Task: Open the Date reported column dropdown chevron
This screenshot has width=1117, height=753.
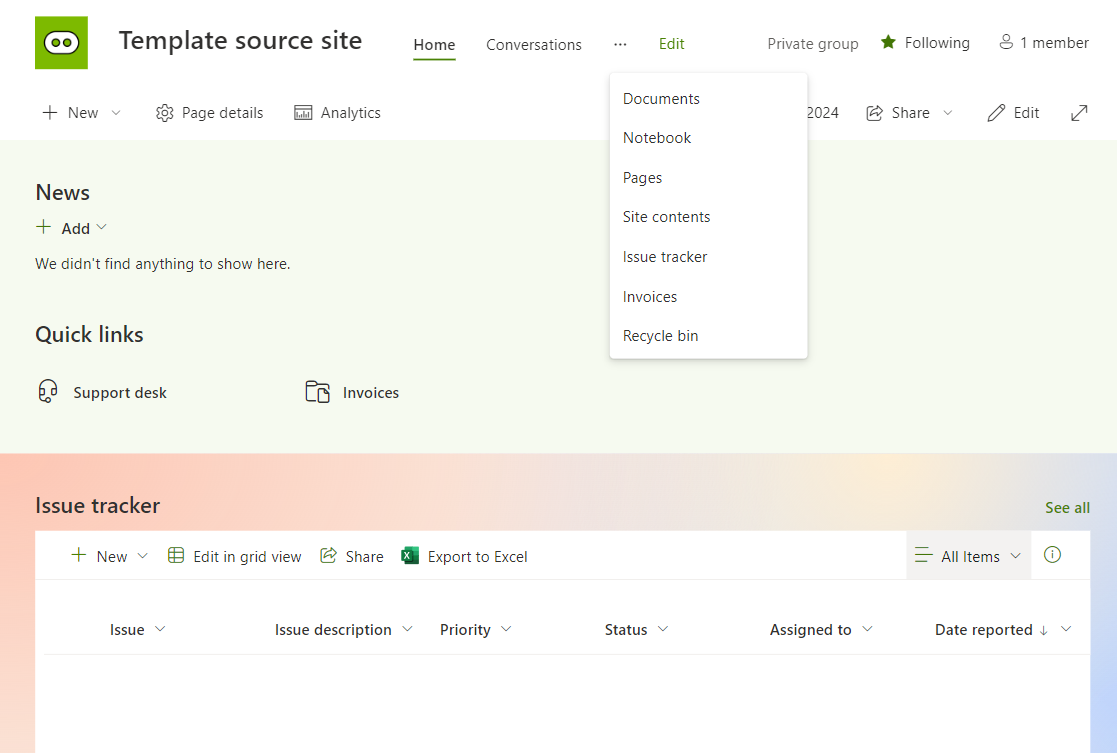Action: coord(1066,628)
